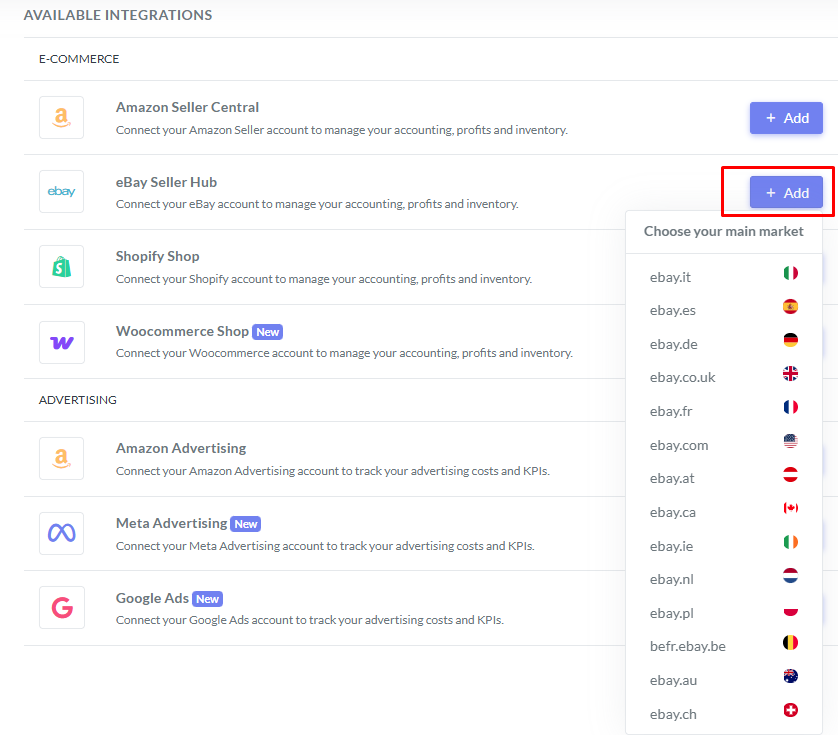Select ebay.ch at the list bottom

point(673,714)
